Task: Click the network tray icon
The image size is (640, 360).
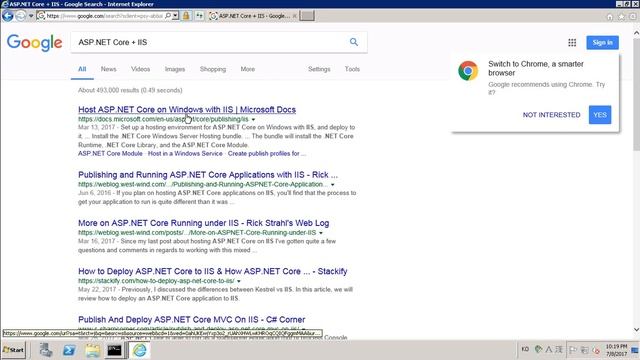Action: (584, 350)
